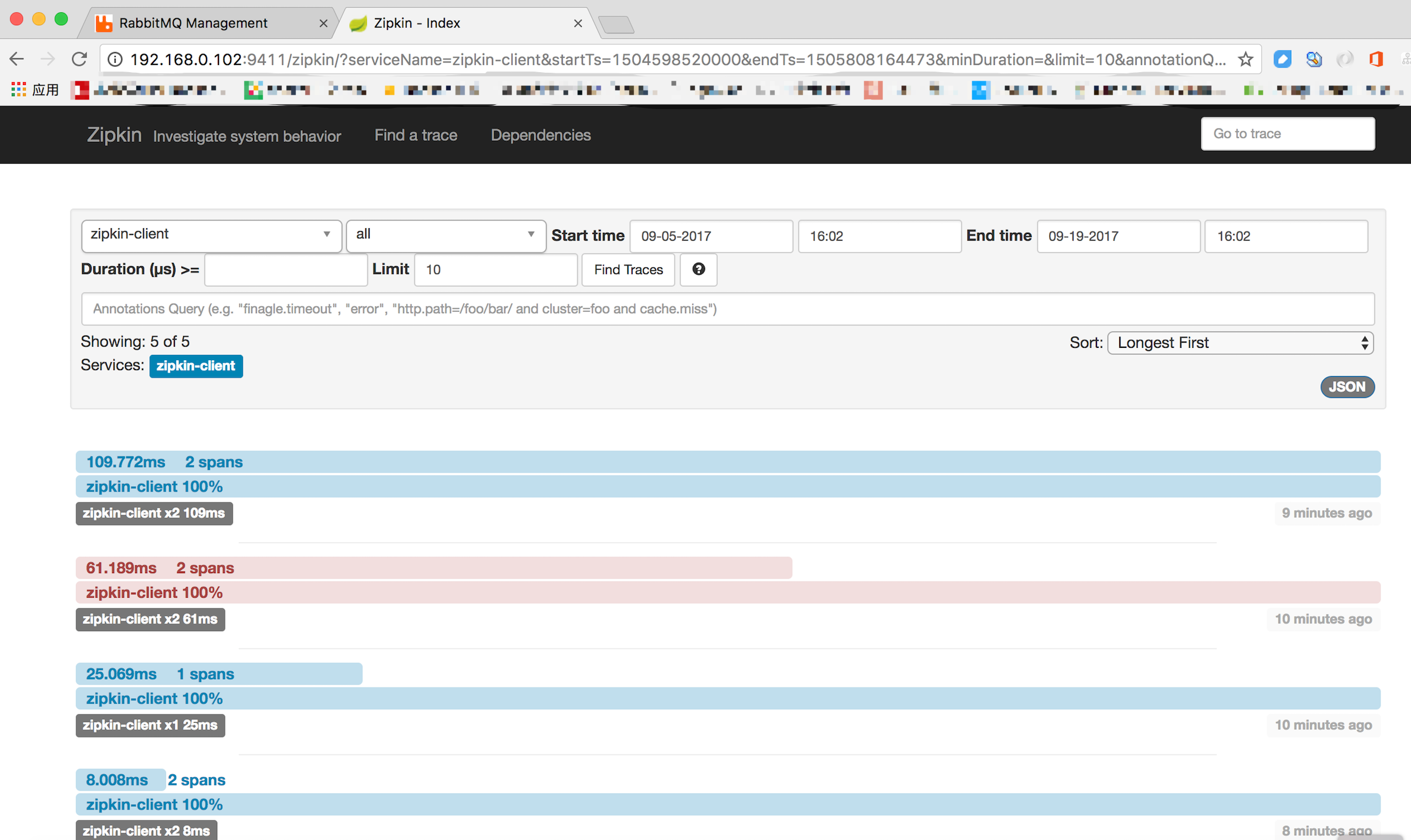Click the Office extension icon in toolbar
Screen dimensions: 1411x840
pyautogui.click(x=1376, y=59)
